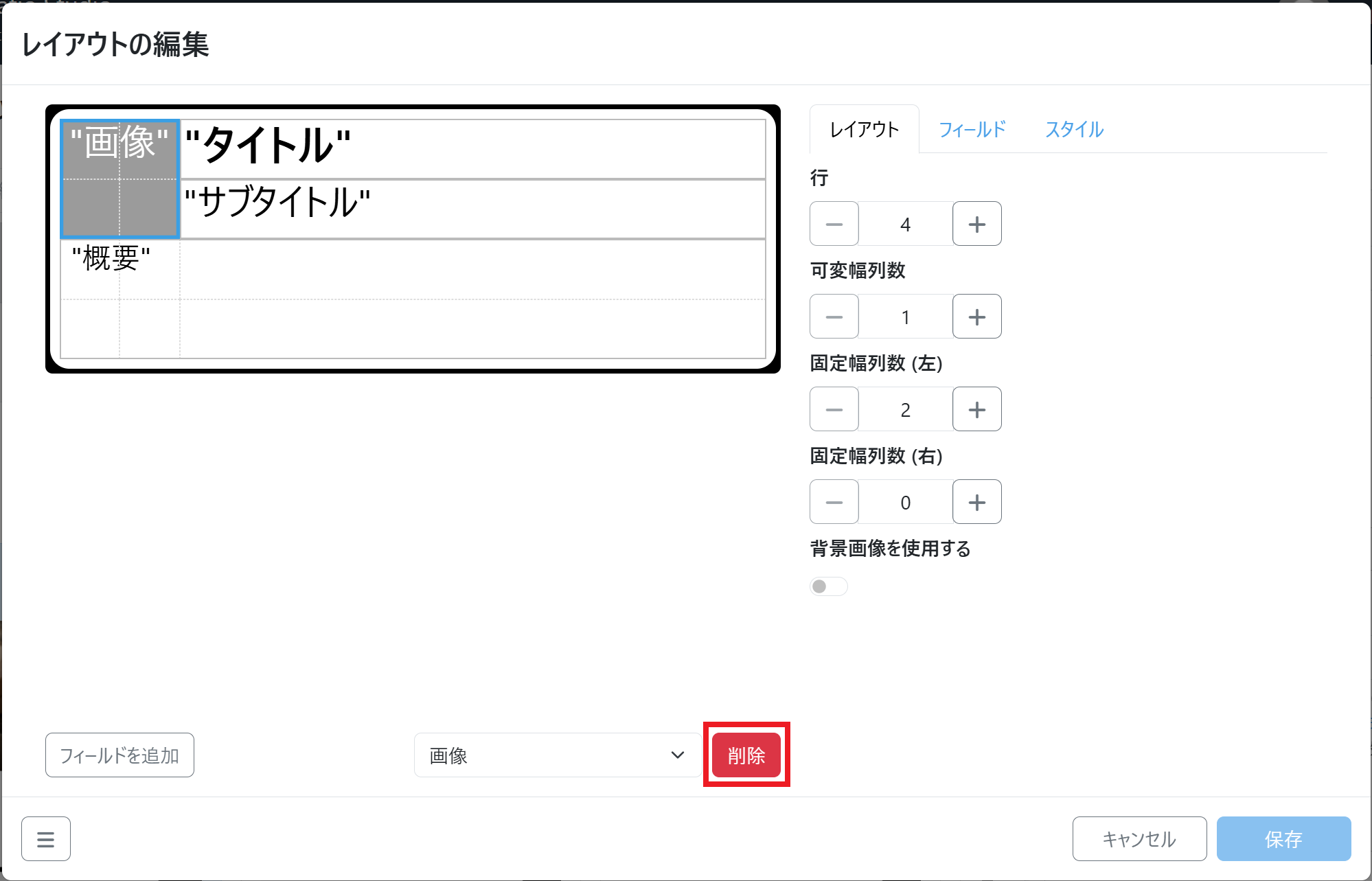Increase 固定幅列数 (右) value
The image size is (1372, 881).
976,502
